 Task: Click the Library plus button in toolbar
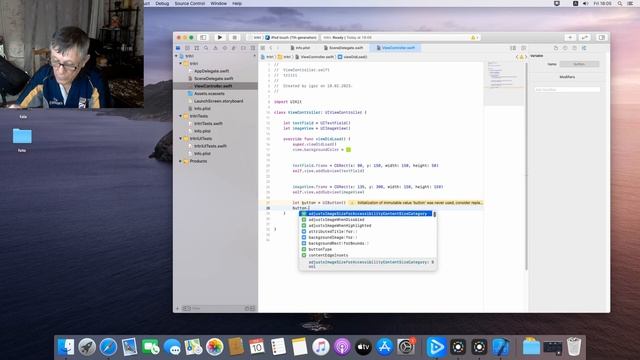(570, 38)
